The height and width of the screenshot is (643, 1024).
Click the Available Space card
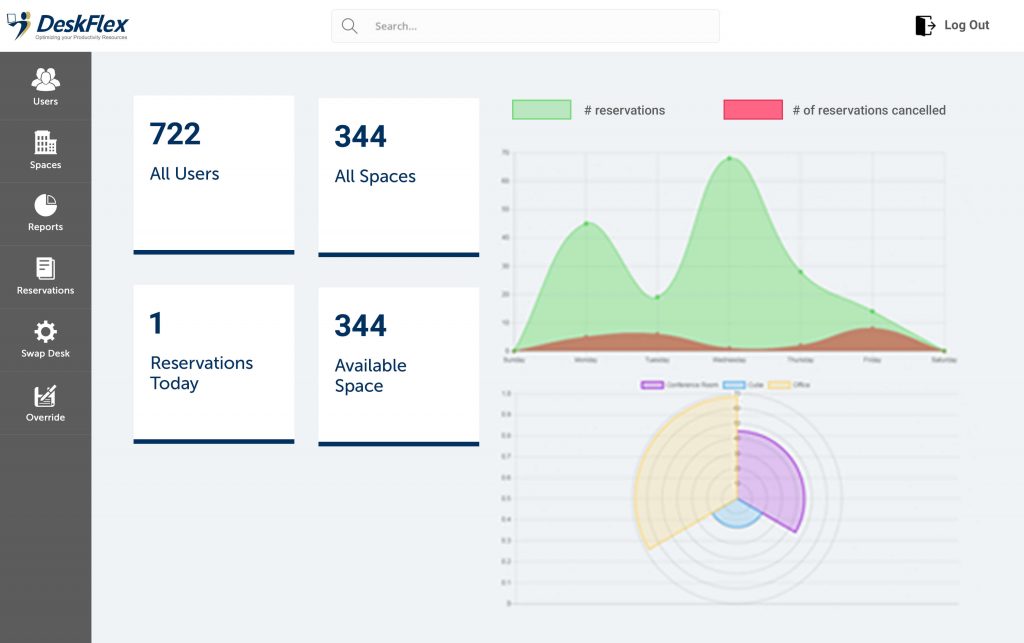tap(398, 365)
